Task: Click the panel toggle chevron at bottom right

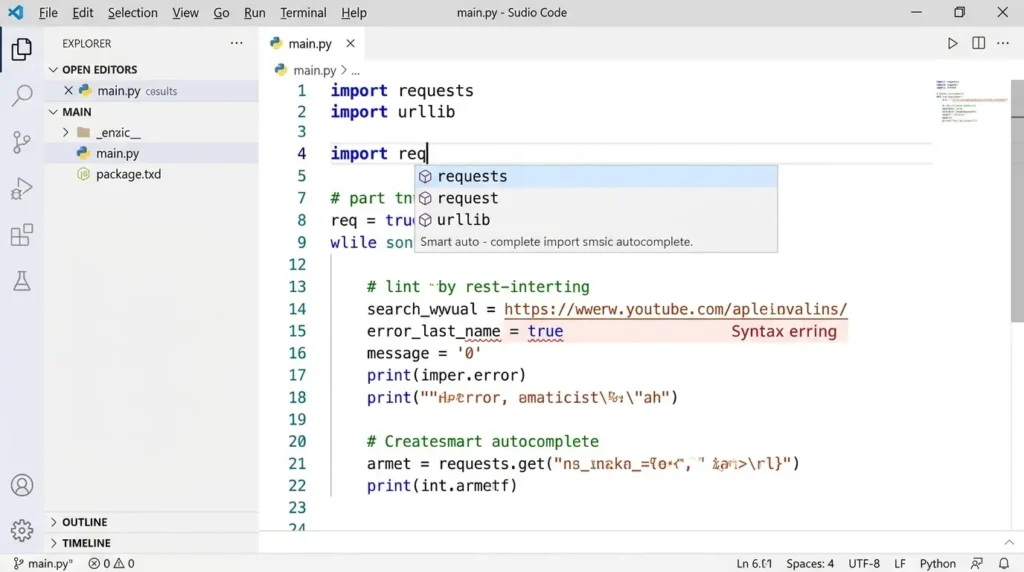Action: (x=1009, y=543)
